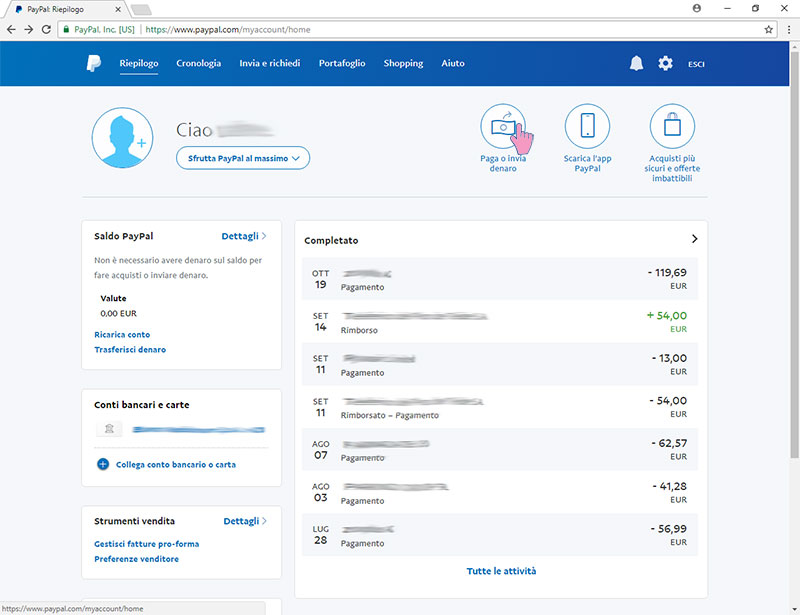The width and height of the screenshot is (800, 615).
Task: Open the Chrome three-dot menu
Action: click(x=789, y=30)
